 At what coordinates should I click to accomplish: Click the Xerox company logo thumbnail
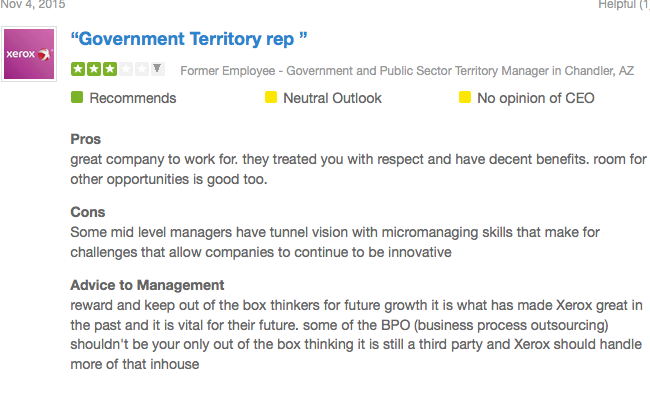(29, 54)
